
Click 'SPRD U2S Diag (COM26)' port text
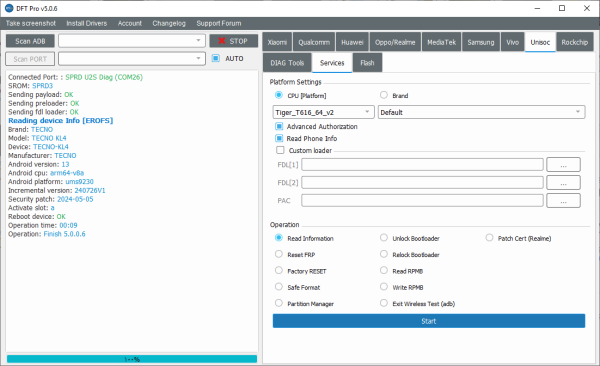[x=104, y=77]
